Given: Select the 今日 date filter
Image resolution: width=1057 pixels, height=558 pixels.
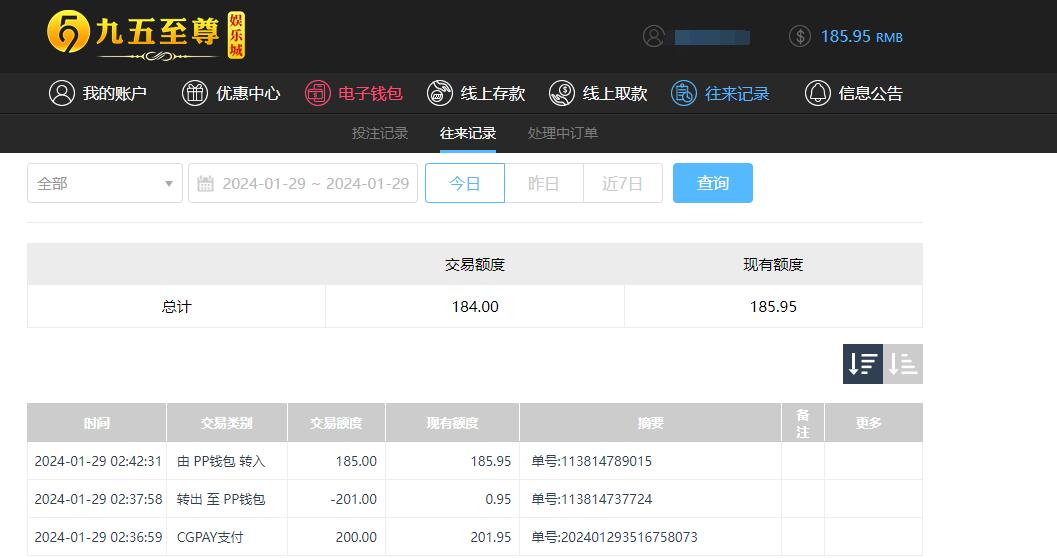Looking at the screenshot, I should click(x=464, y=183).
